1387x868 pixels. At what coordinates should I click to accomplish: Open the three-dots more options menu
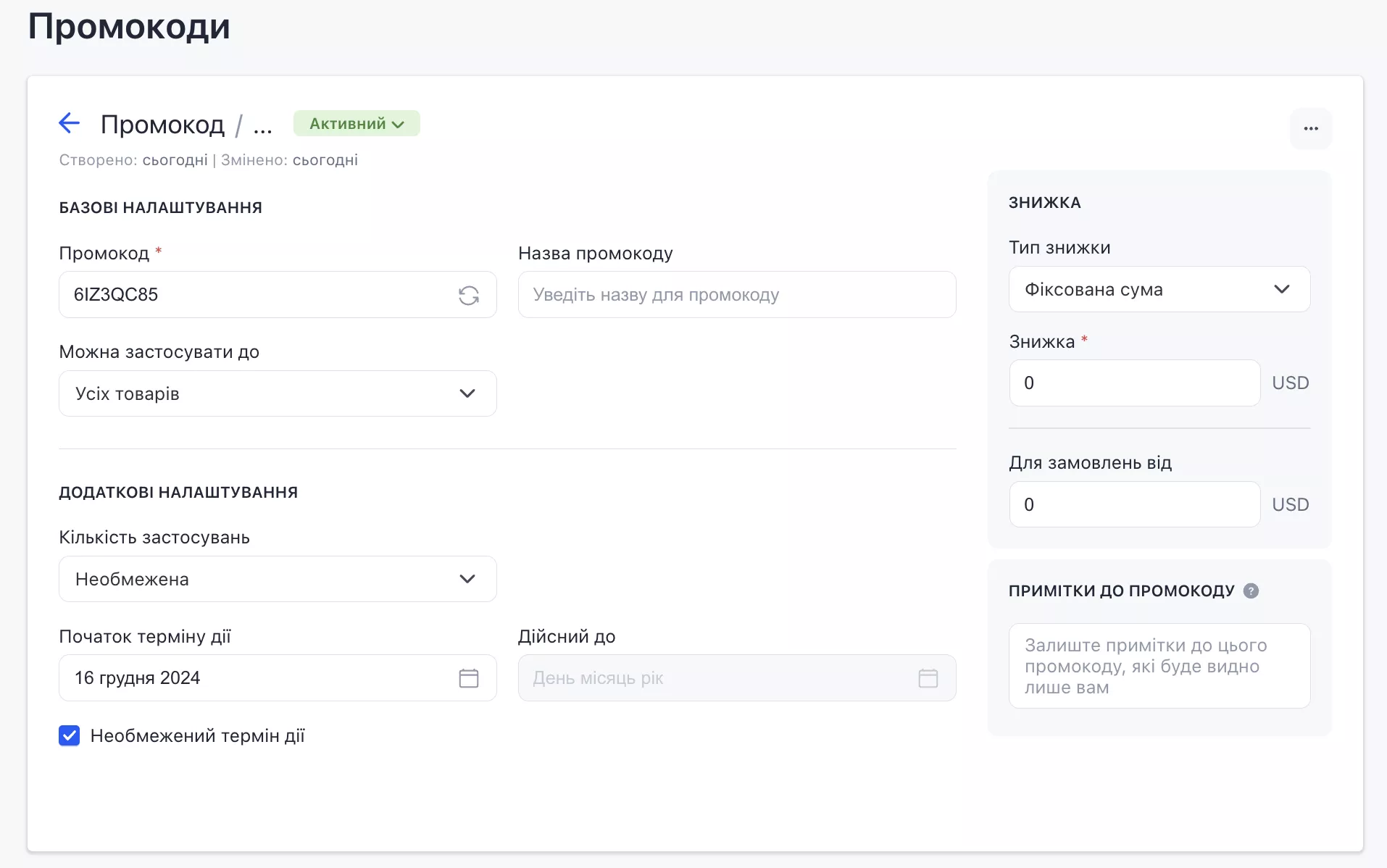point(1311,128)
